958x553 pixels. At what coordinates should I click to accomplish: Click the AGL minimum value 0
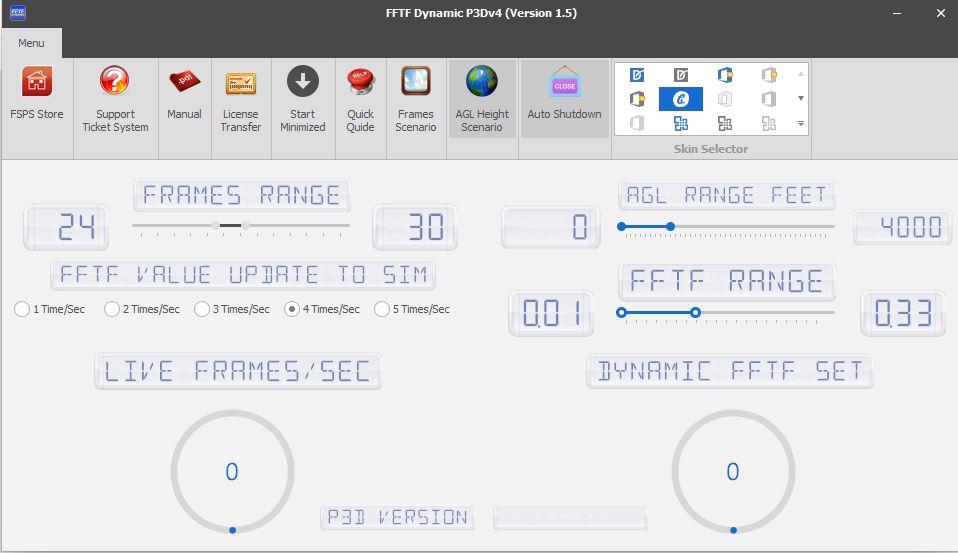coord(550,227)
